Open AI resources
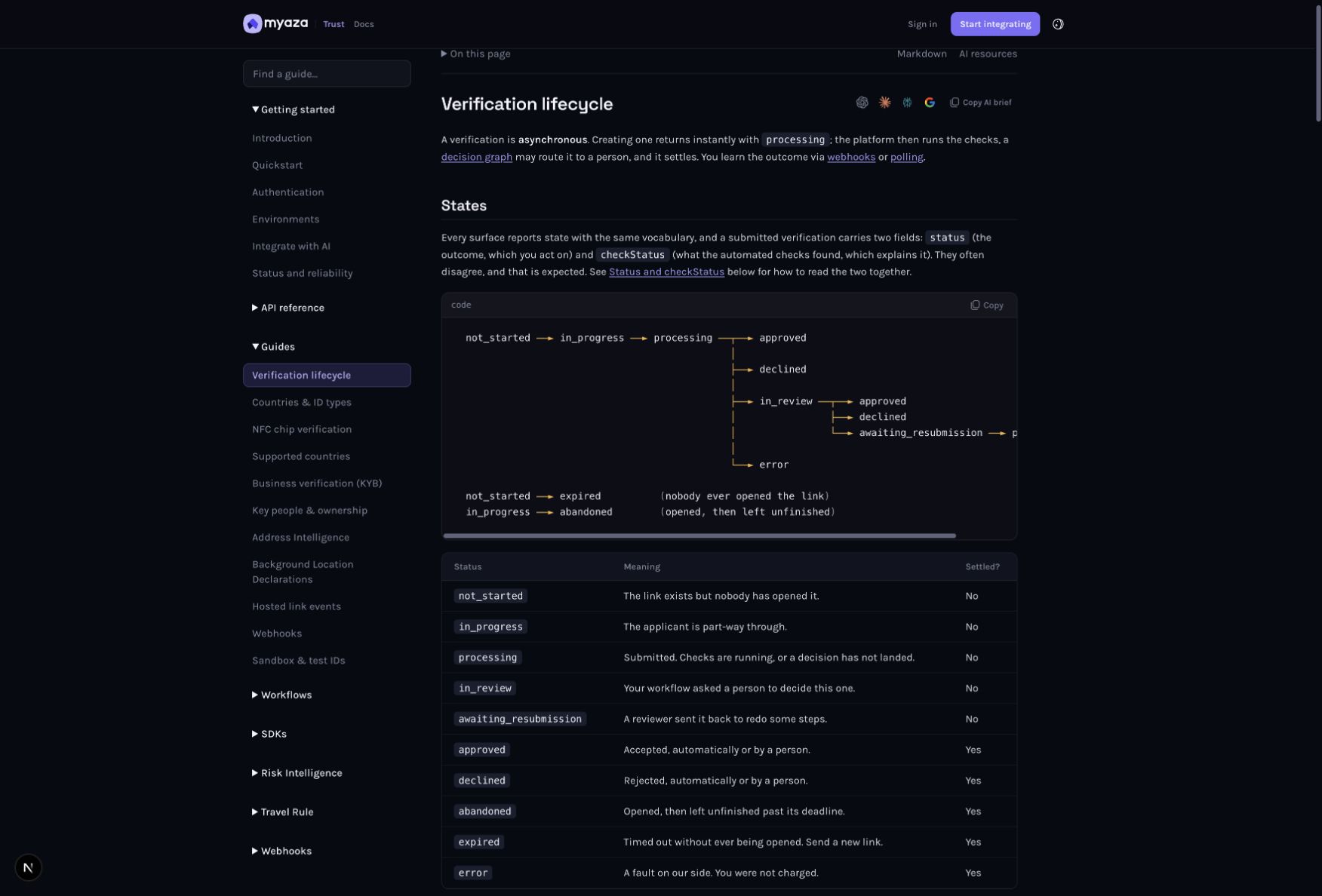Screen dimensions: 1322x896 (988, 54)
